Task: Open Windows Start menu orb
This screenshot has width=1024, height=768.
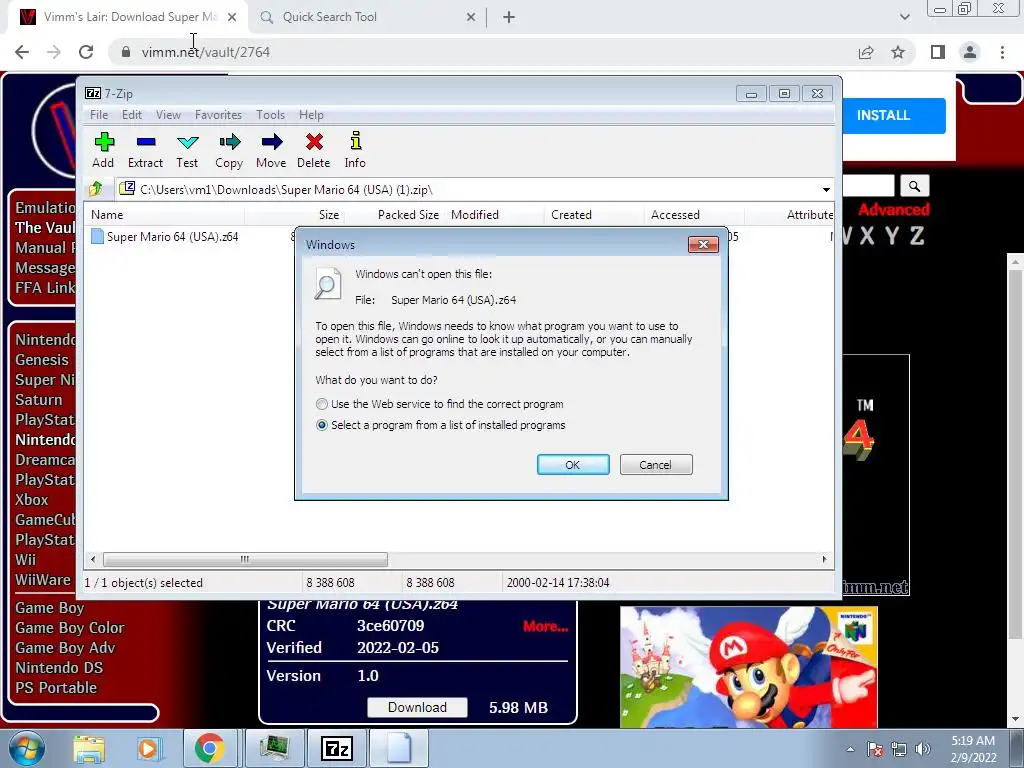Action: [26, 748]
